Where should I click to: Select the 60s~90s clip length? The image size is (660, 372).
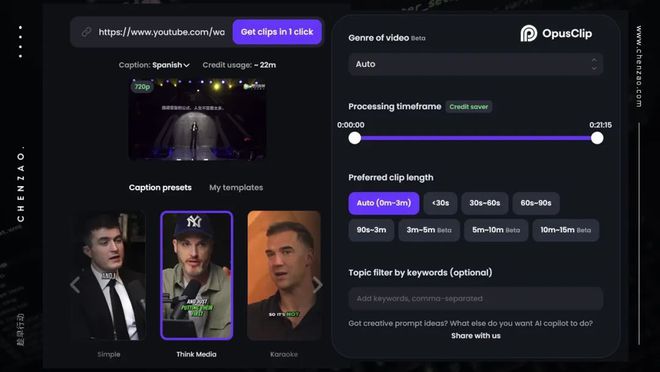point(536,203)
